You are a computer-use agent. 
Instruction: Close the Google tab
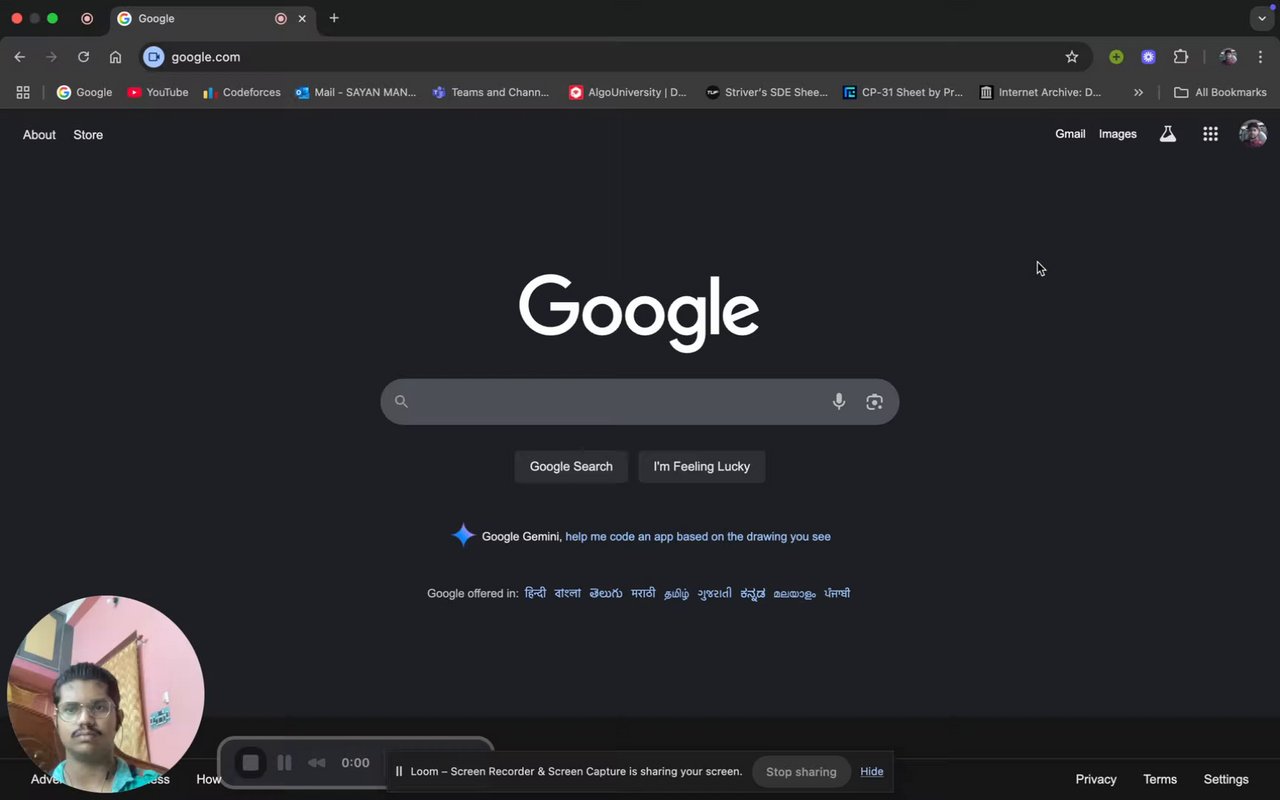302,18
